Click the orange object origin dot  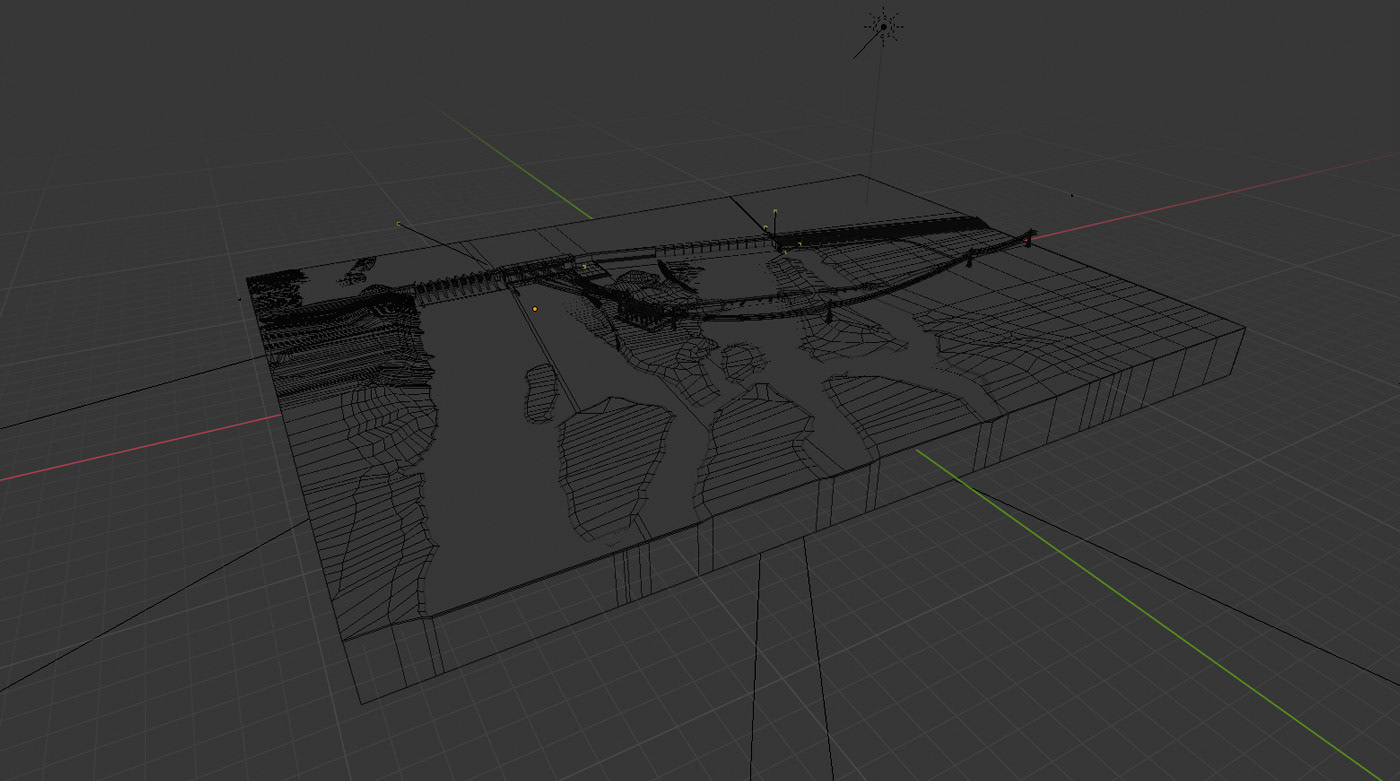(x=535, y=309)
